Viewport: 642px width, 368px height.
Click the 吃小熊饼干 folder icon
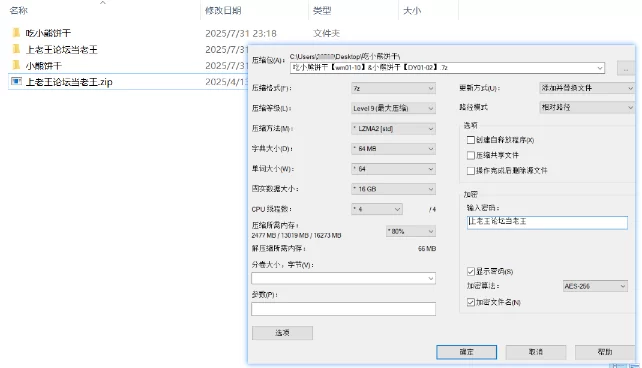click(16, 33)
